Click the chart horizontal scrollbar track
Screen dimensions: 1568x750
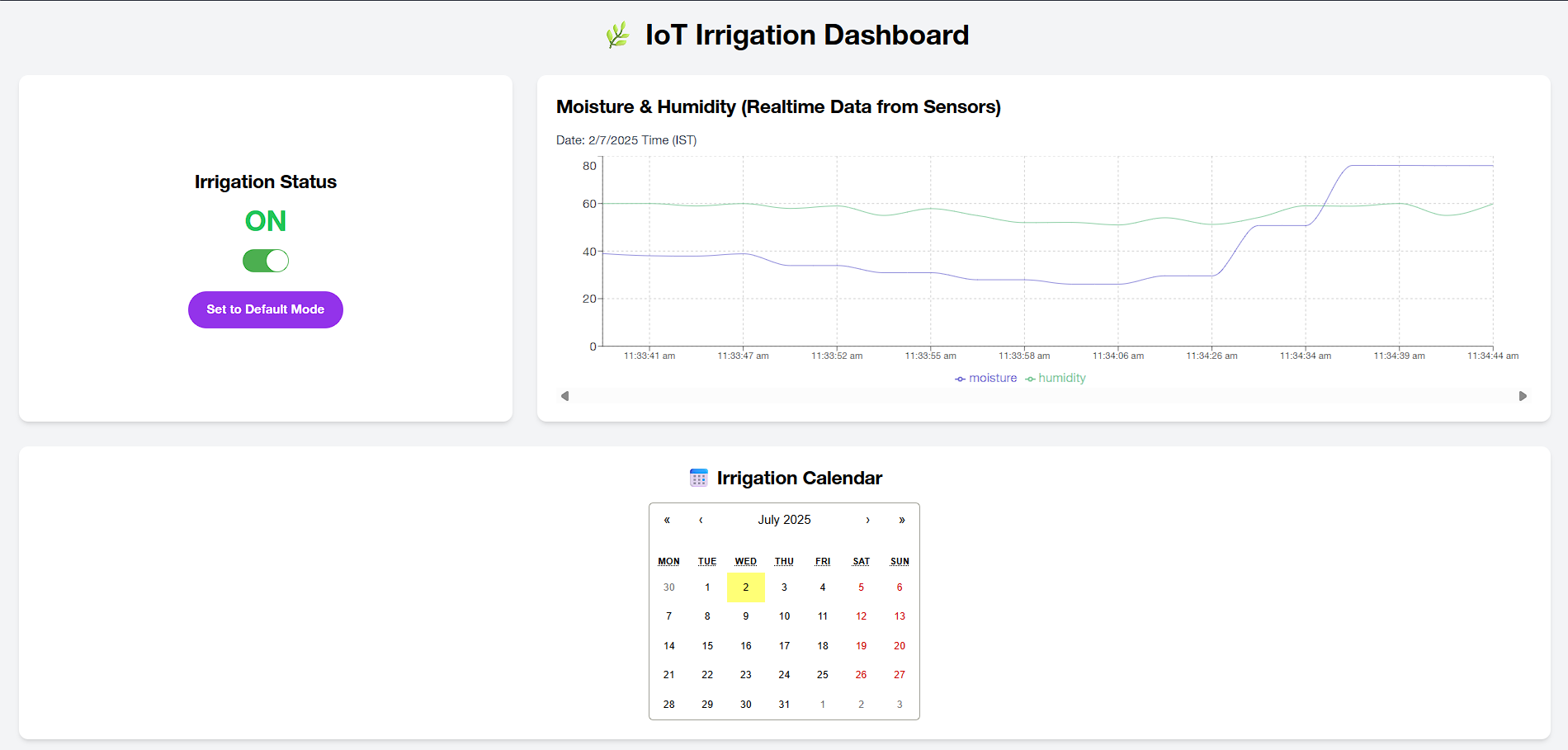coord(1043,396)
